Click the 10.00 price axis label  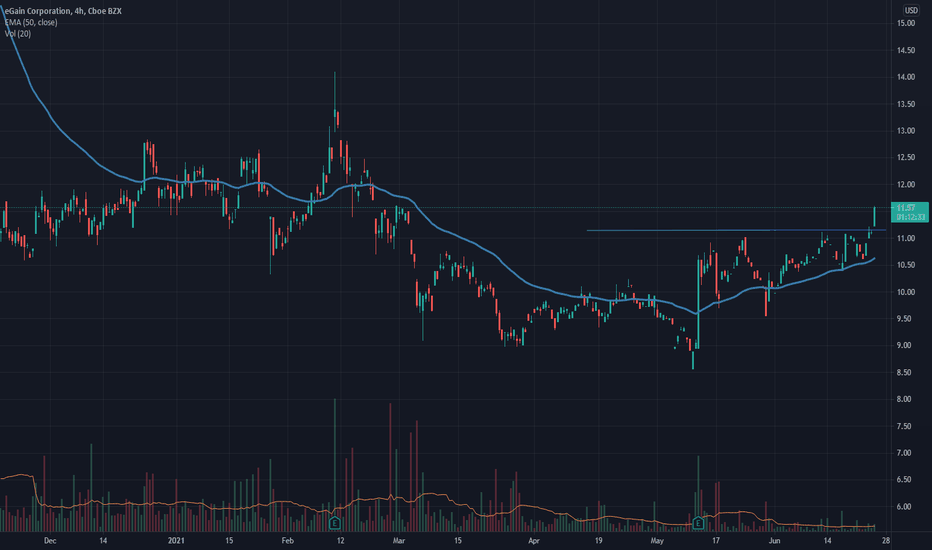[x=906, y=292]
